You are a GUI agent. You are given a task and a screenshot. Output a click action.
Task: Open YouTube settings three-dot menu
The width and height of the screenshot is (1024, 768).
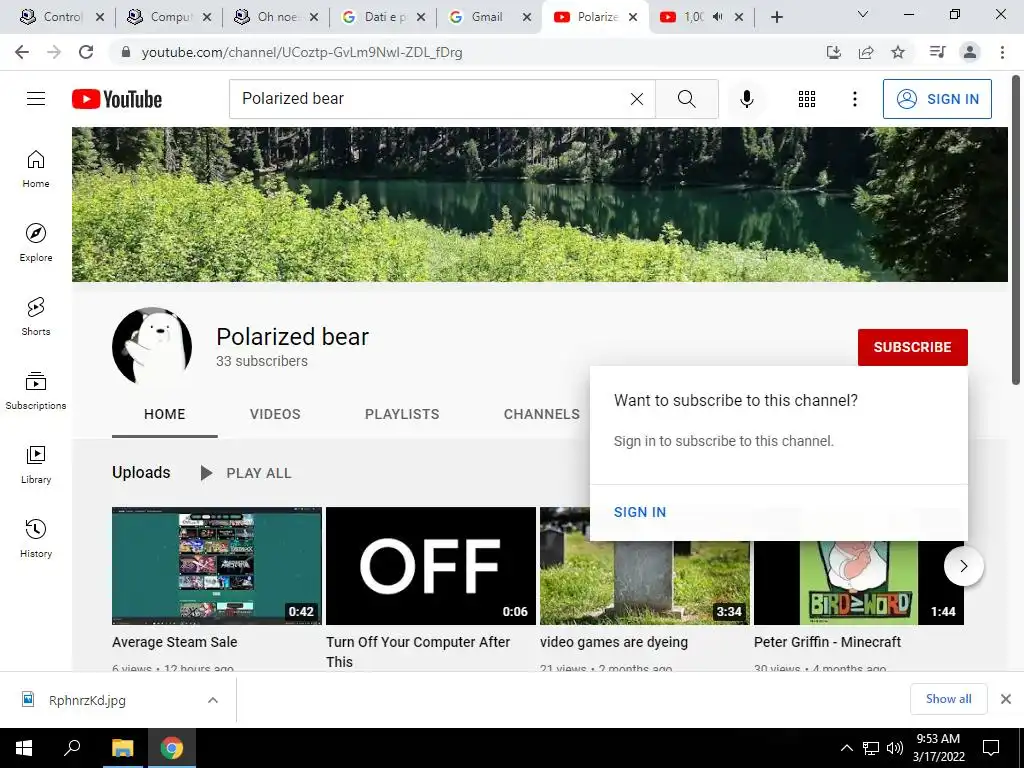pos(854,99)
